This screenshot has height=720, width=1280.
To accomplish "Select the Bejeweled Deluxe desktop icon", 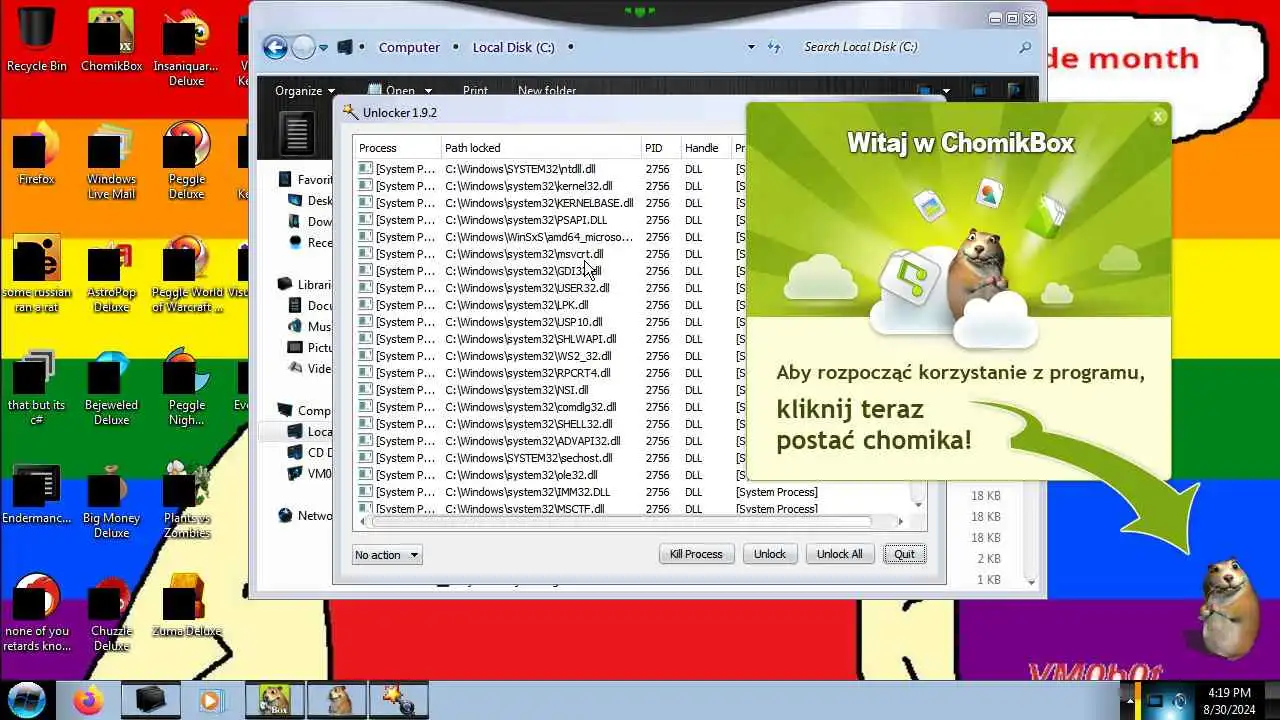I will pos(111,386).
